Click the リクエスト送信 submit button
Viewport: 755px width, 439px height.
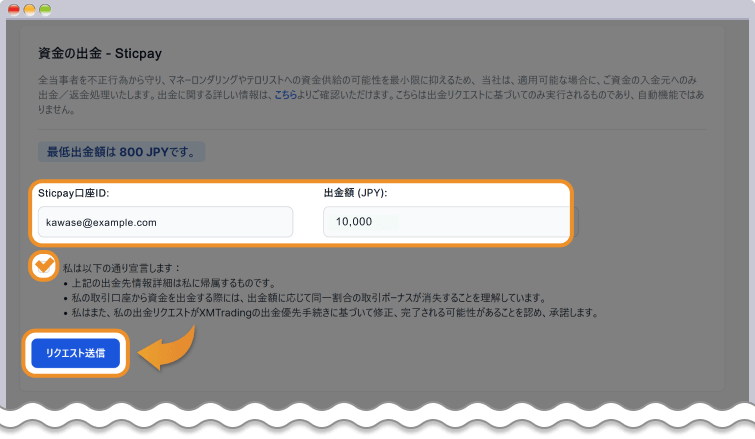[75, 352]
